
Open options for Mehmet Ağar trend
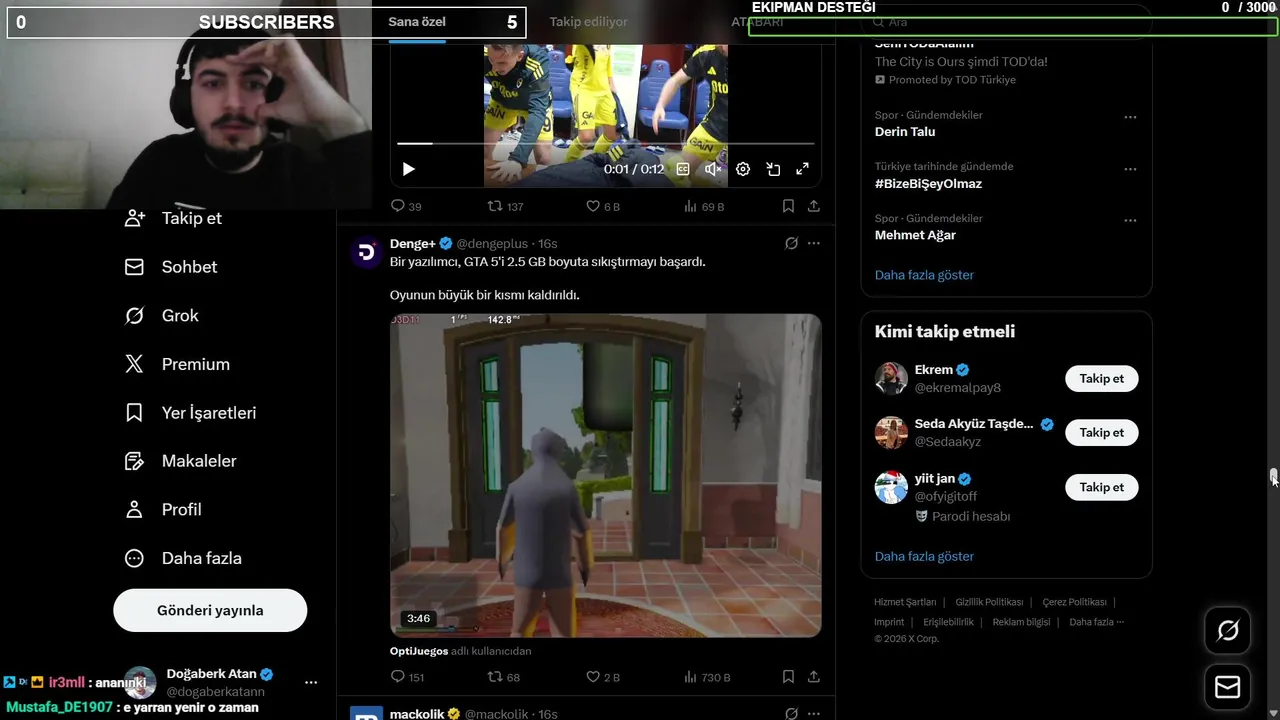click(1130, 220)
